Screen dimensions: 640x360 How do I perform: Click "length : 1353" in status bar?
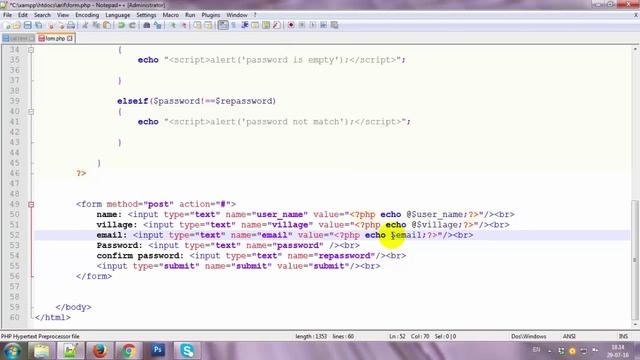(311, 336)
